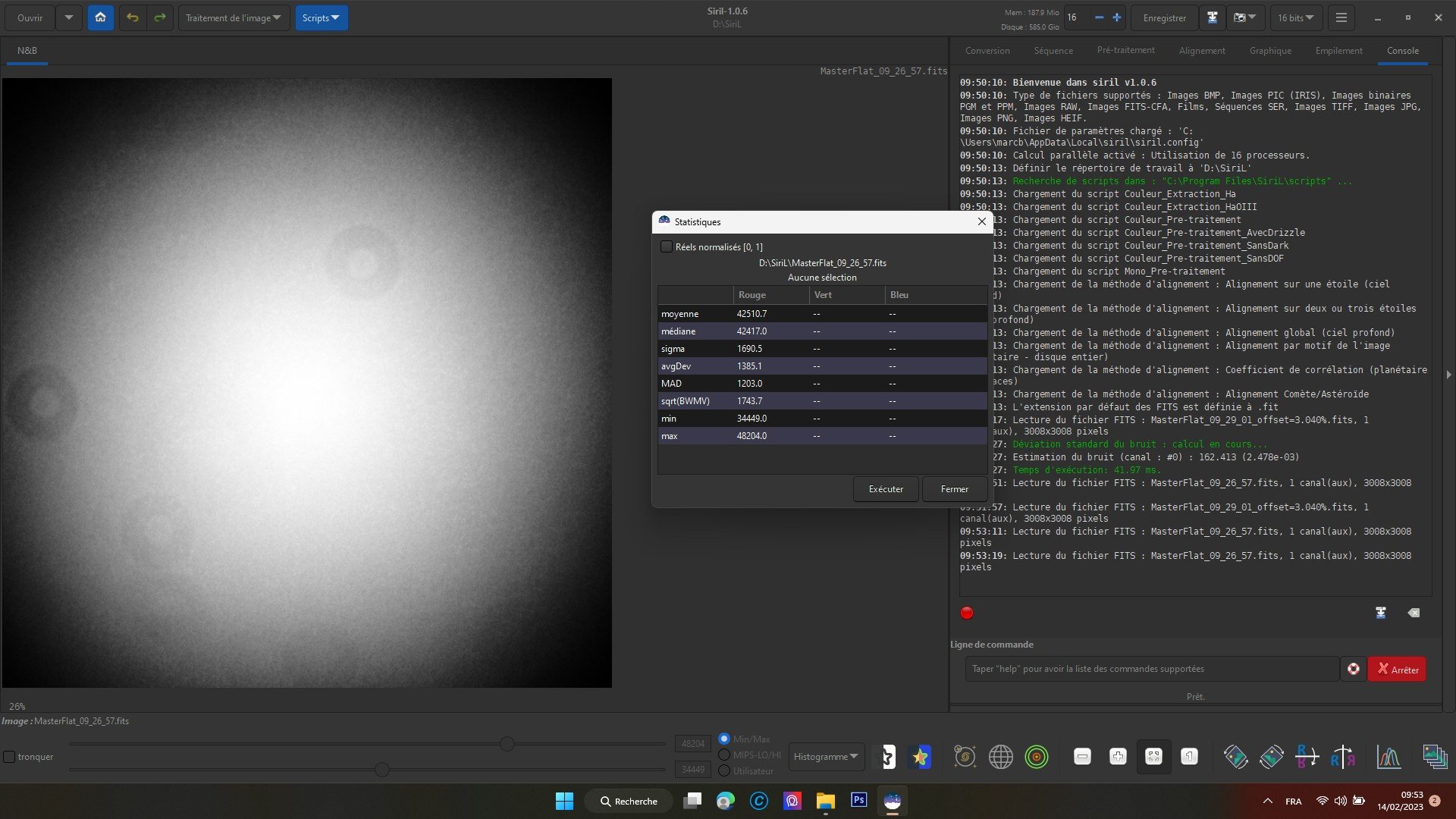Rotate image clockwise icon
This screenshot has width=1456, height=819.
point(1271,757)
